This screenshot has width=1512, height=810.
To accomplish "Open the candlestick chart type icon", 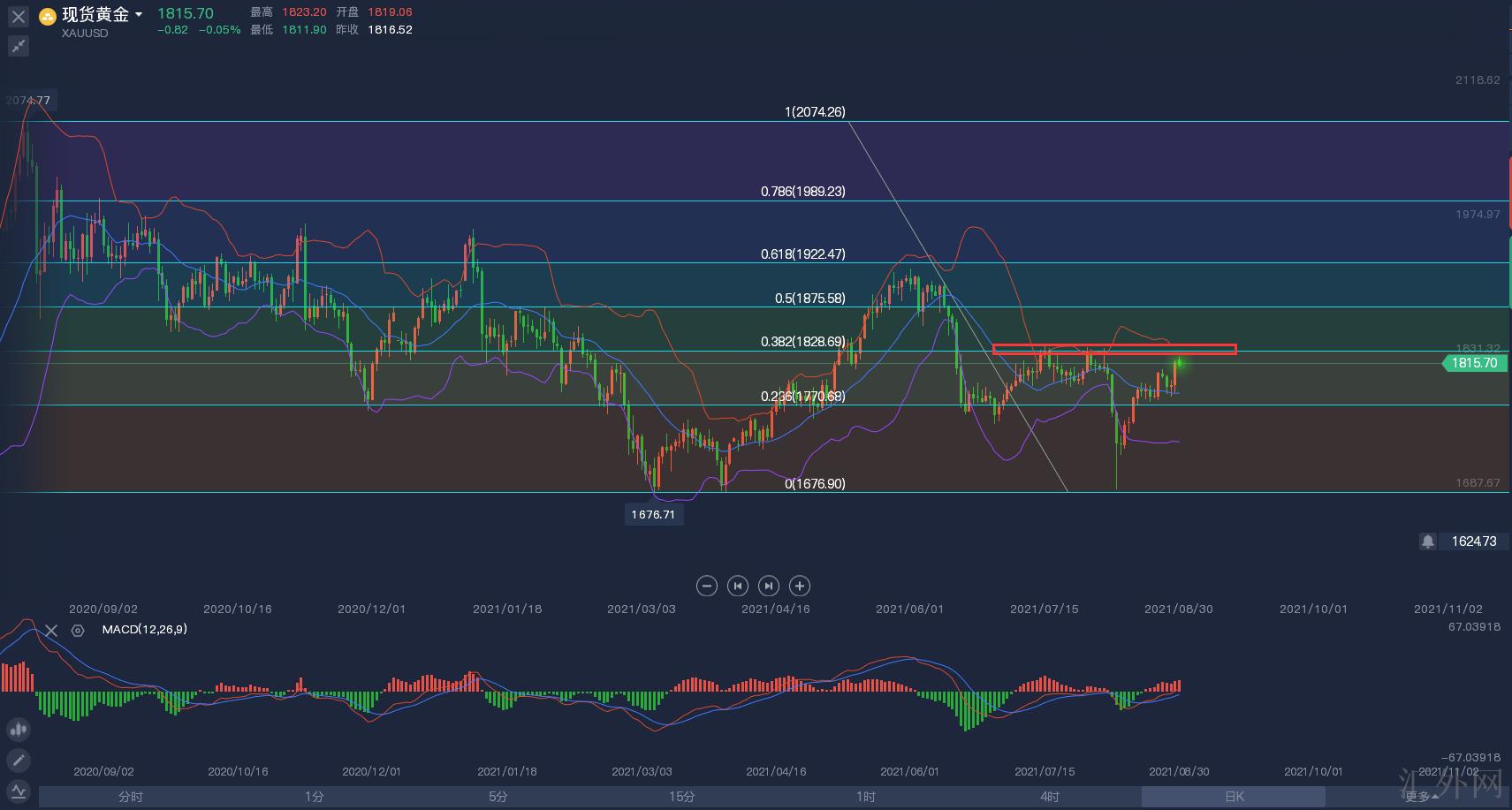I will click(x=18, y=730).
